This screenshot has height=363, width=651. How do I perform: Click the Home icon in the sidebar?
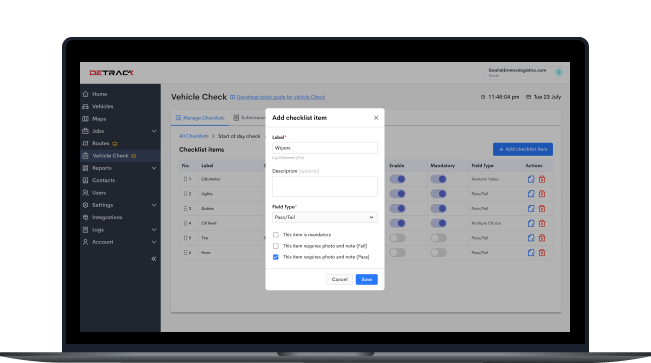pyautogui.click(x=86, y=94)
